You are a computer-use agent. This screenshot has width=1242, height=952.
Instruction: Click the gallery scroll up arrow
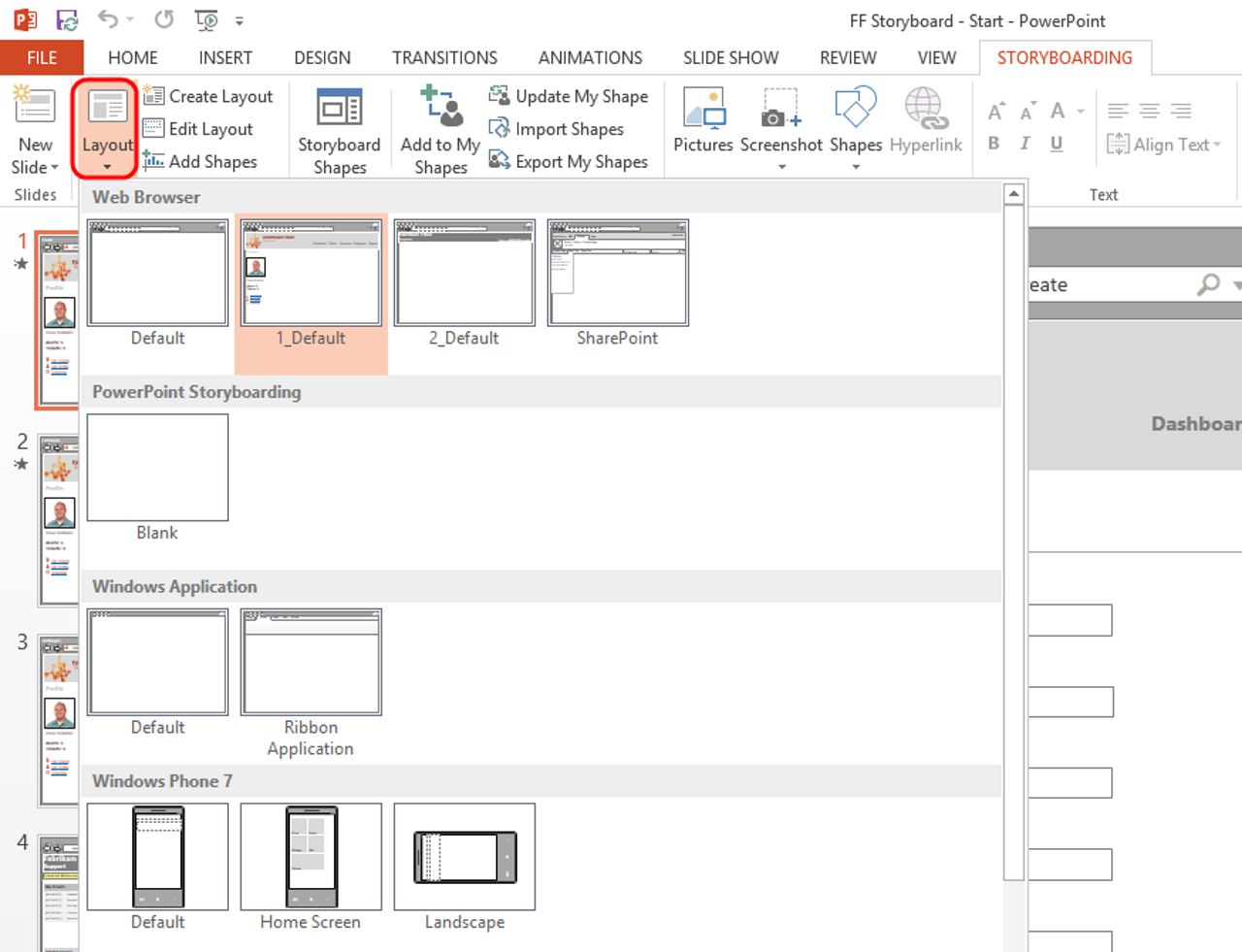pyautogui.click(x=1013, y=193)
